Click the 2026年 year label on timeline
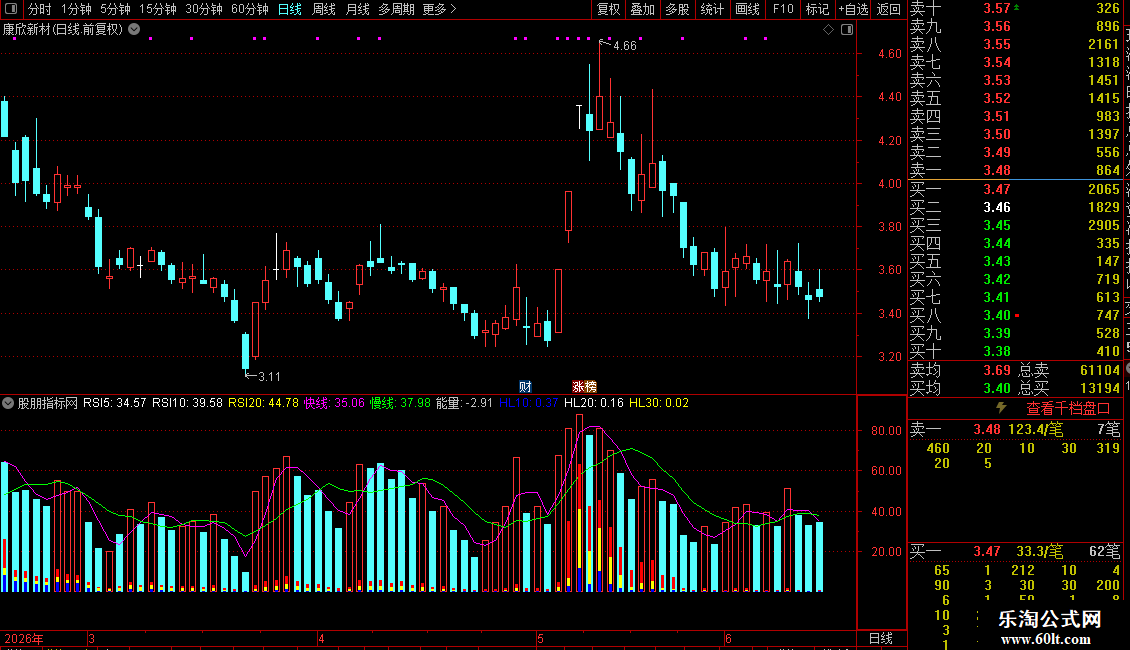 (x=24, y=638)
